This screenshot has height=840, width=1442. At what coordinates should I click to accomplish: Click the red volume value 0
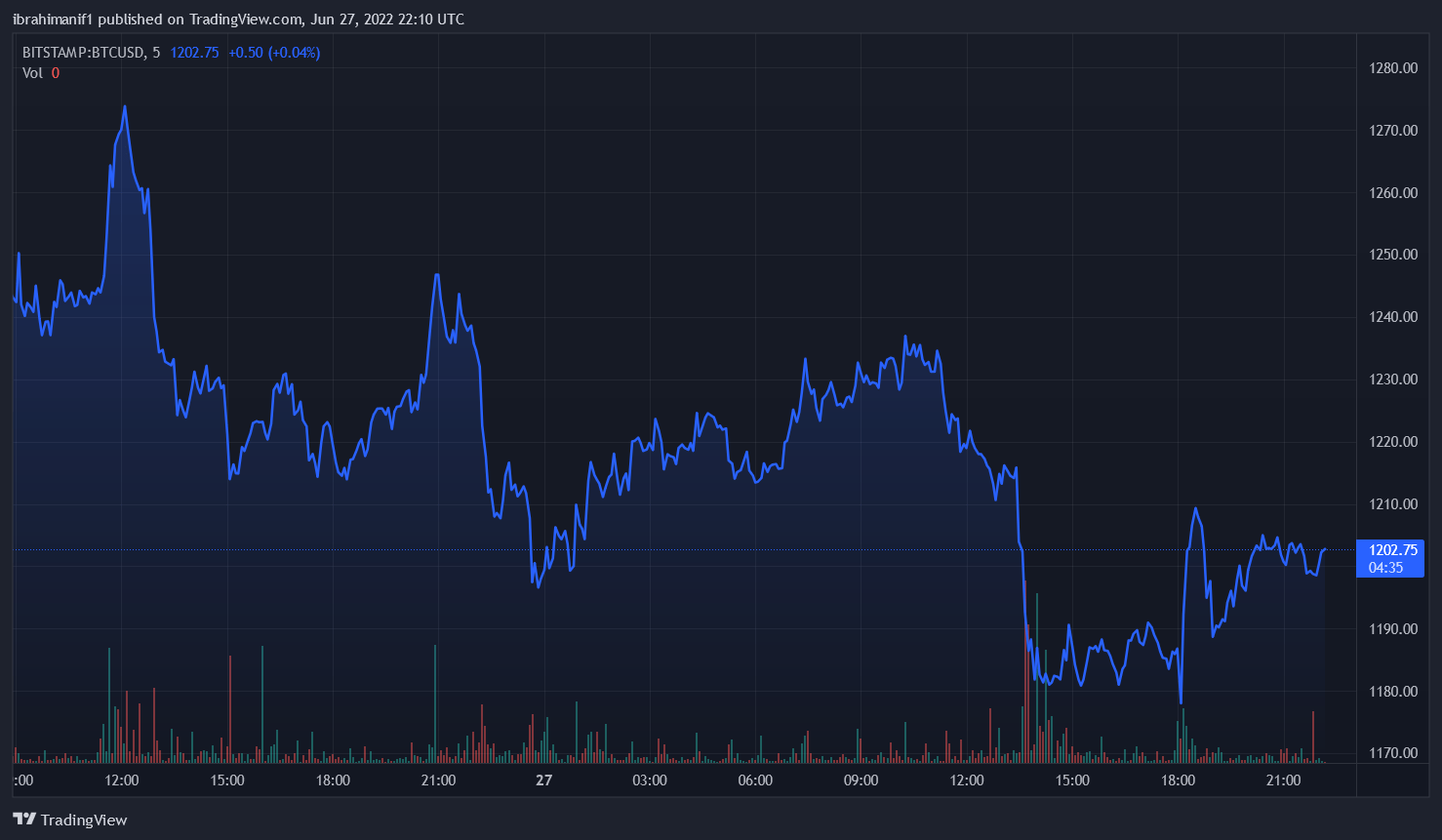point(56,73)
